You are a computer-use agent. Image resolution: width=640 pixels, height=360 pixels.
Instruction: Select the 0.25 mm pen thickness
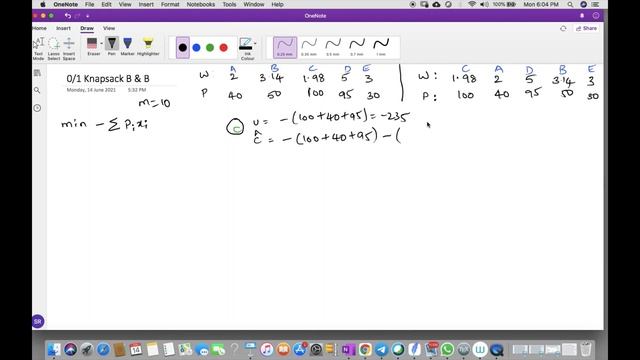[x=285, y=47]
